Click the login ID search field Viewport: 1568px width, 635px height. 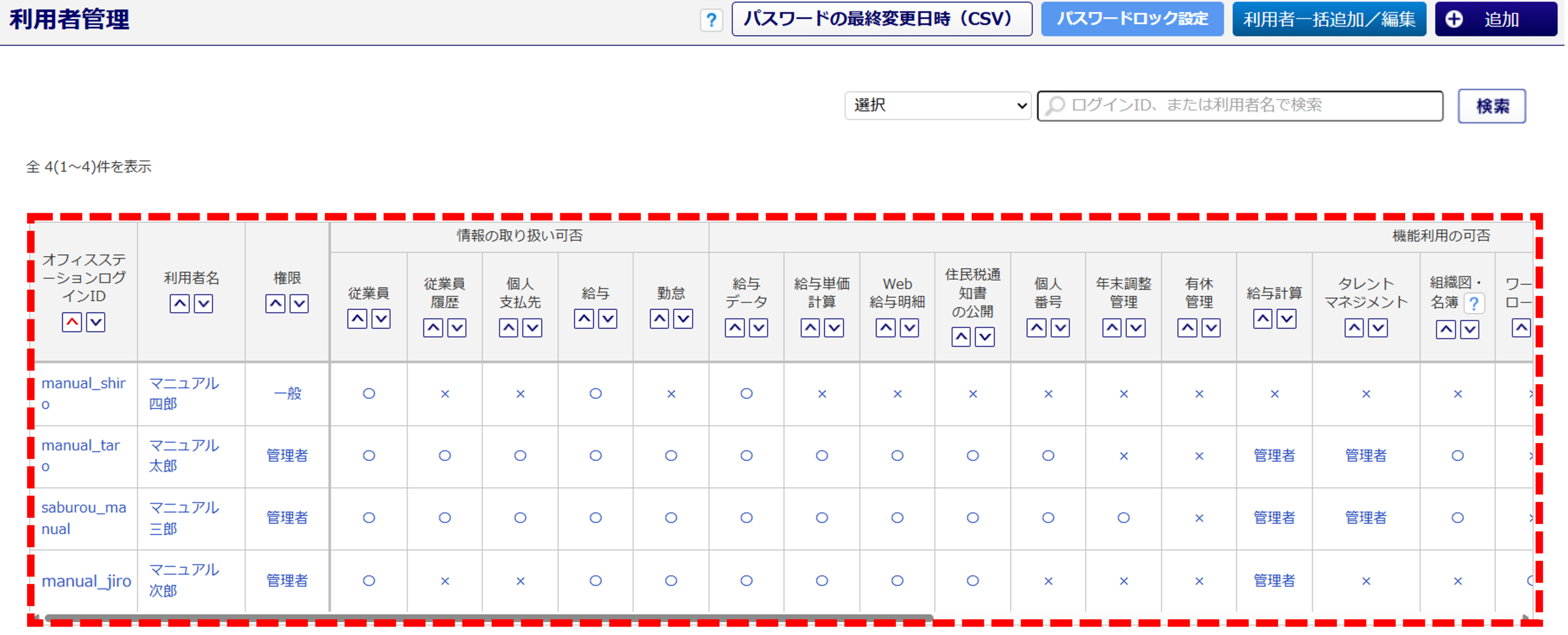tap(1240, 105)
